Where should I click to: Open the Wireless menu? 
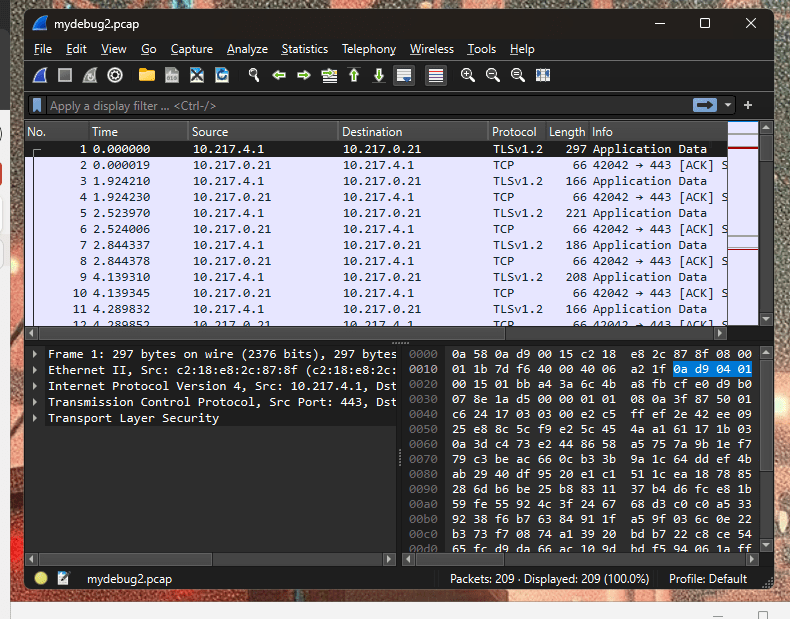pyautogui.click(x=431, y=49)
